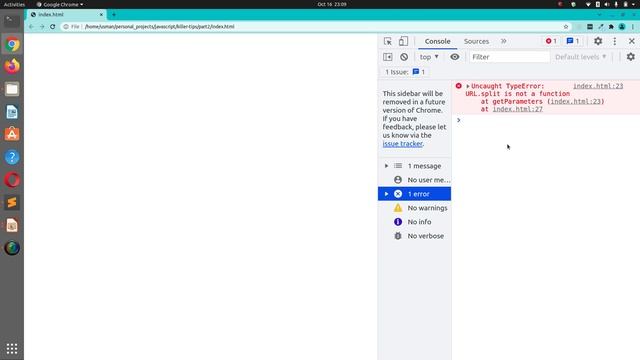
Task: Open the system status menu
Action: [x=611, y=4]
